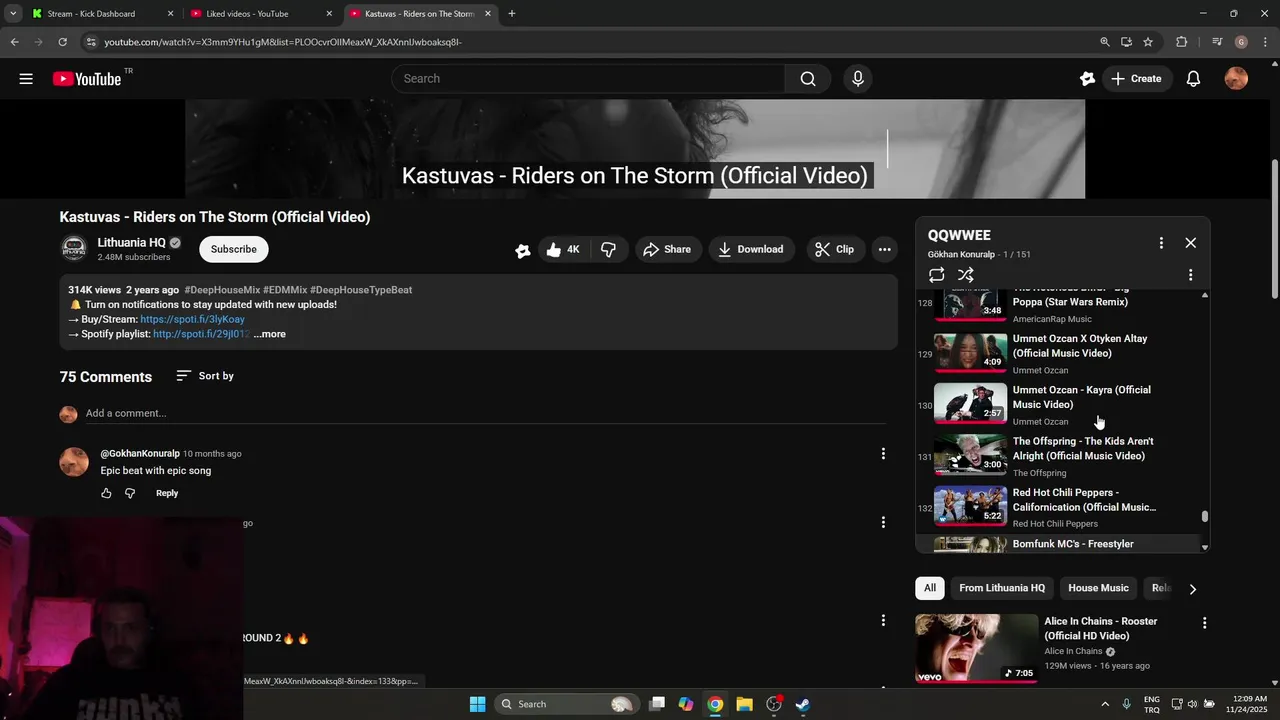Open the YouTube account avatar menu
This screenshot has height=720, width=1280.
[x=1236, y=79]
